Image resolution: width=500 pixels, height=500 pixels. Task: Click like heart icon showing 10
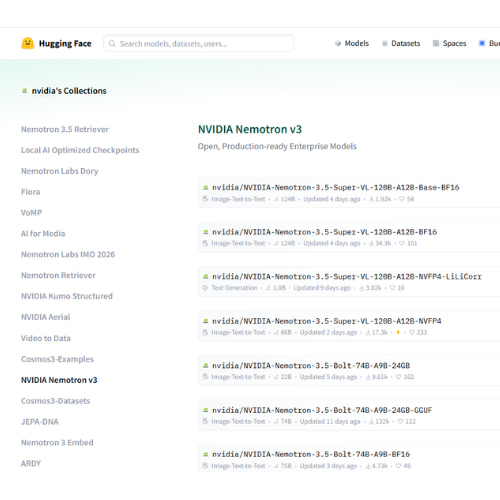point(392,288)
